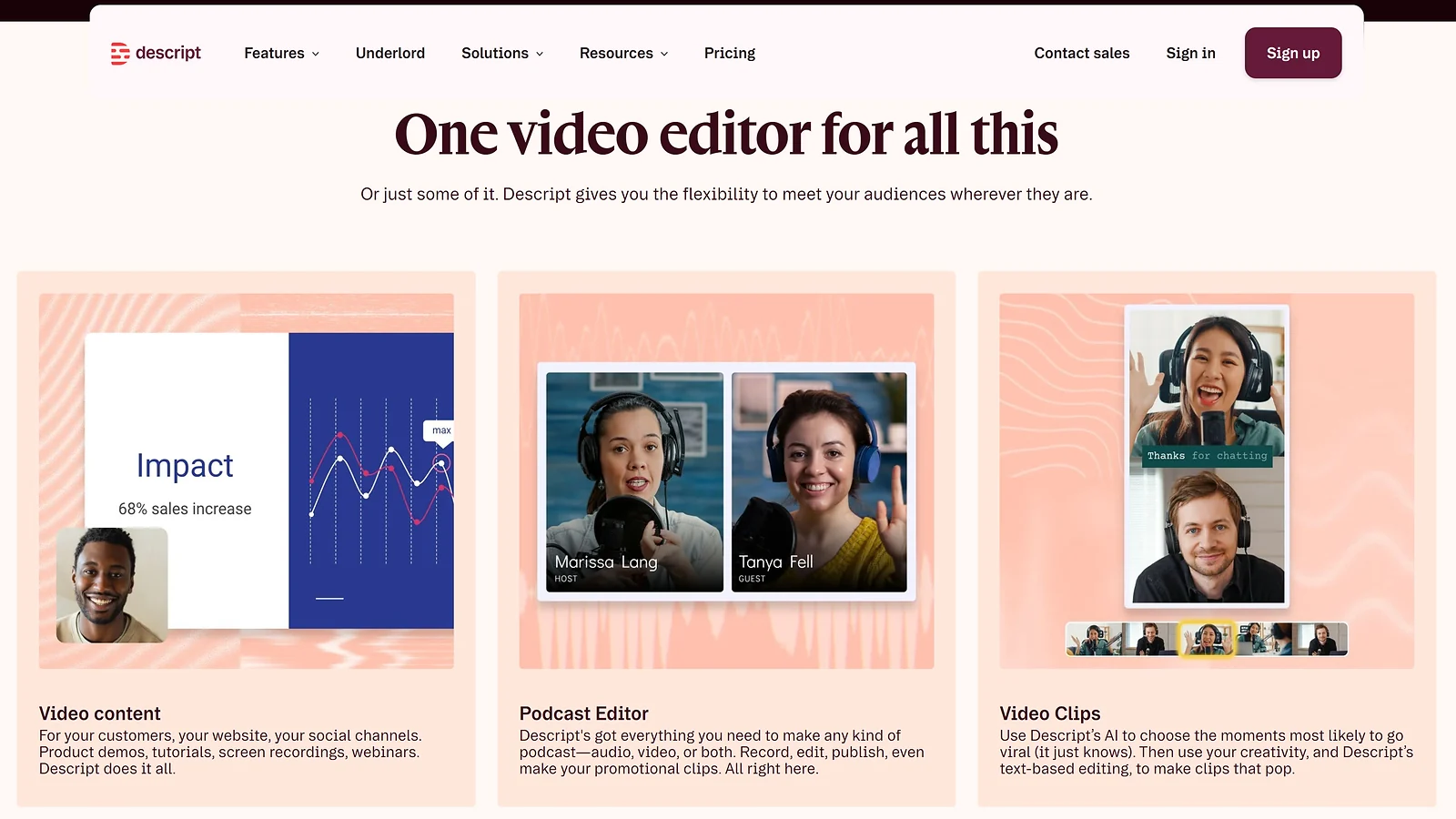The height and width of the screenshot is (819, 1456).
Task: Go to the Pricing page
Action: point(730,54)
